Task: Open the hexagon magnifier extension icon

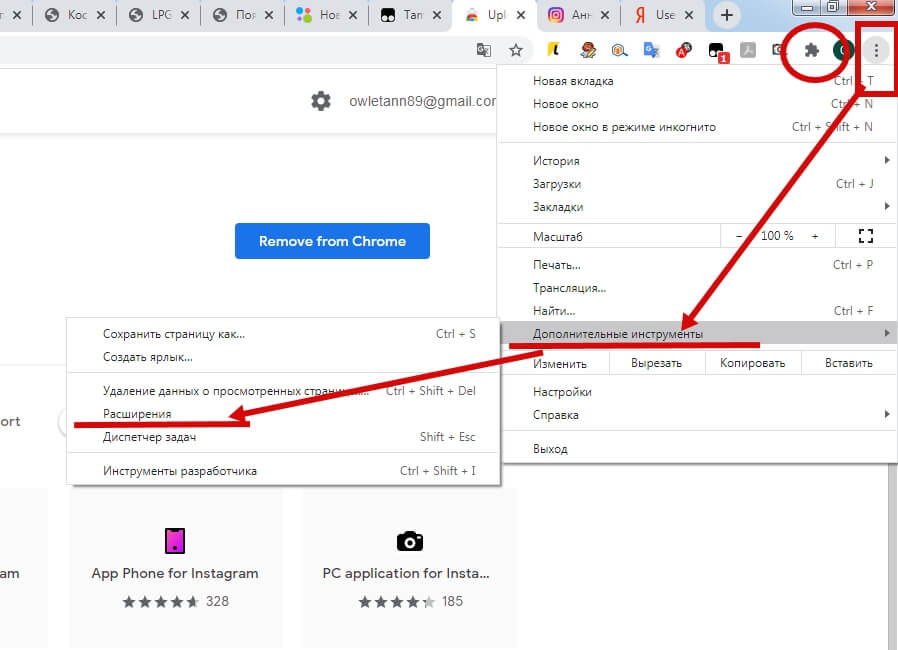Action: (619, 50)
